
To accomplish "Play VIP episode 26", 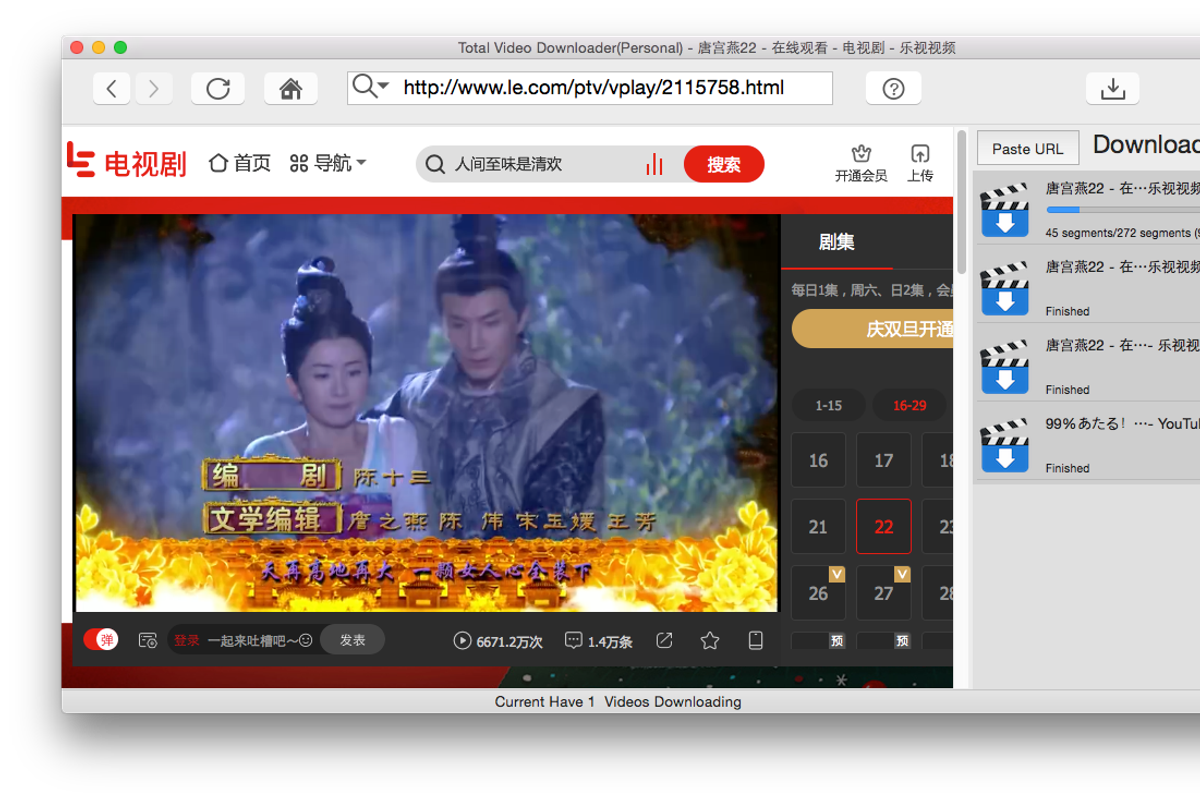I will tap(818, 593).
